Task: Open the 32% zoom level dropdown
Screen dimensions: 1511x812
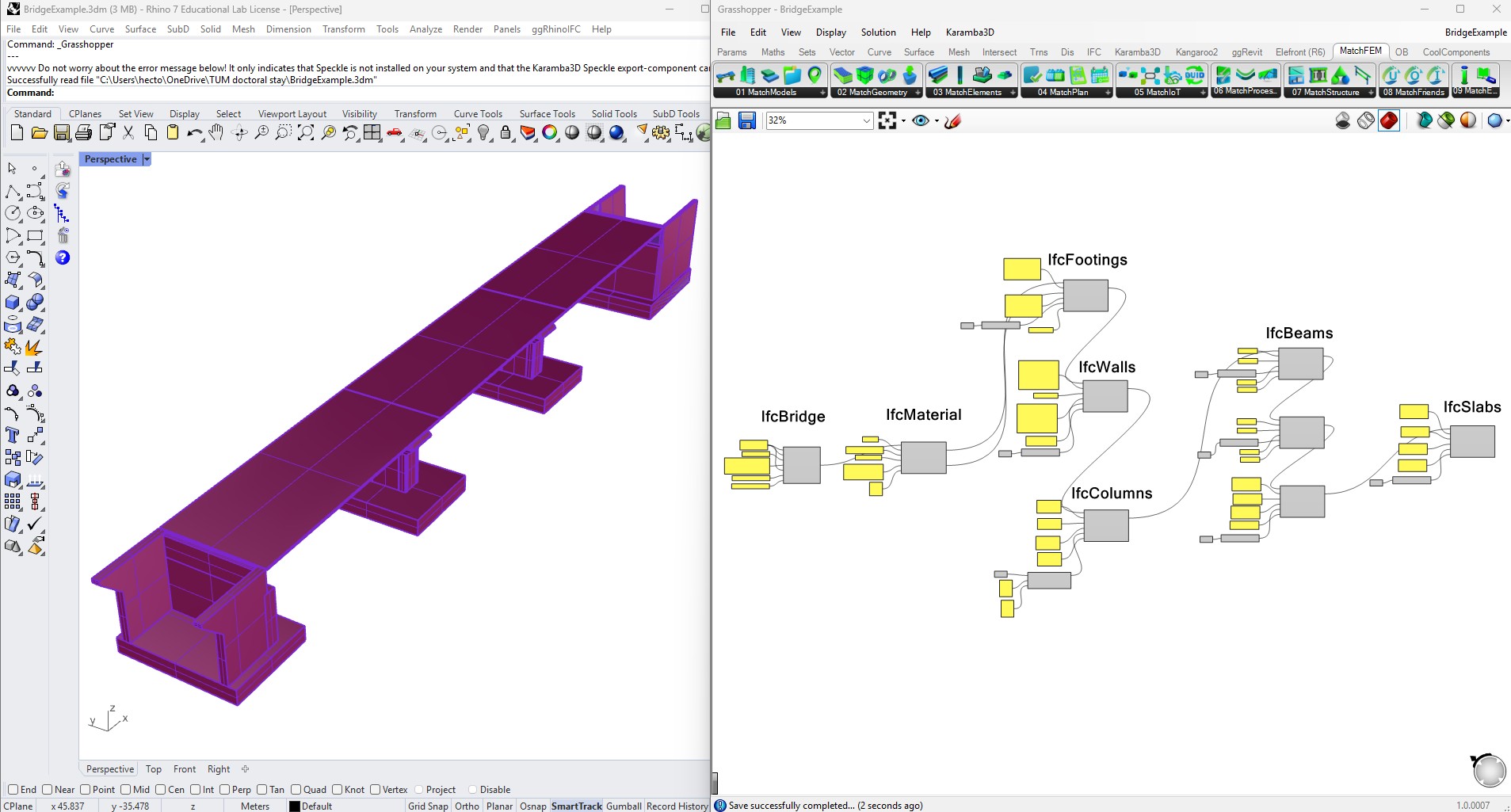Action: point(866,120)
